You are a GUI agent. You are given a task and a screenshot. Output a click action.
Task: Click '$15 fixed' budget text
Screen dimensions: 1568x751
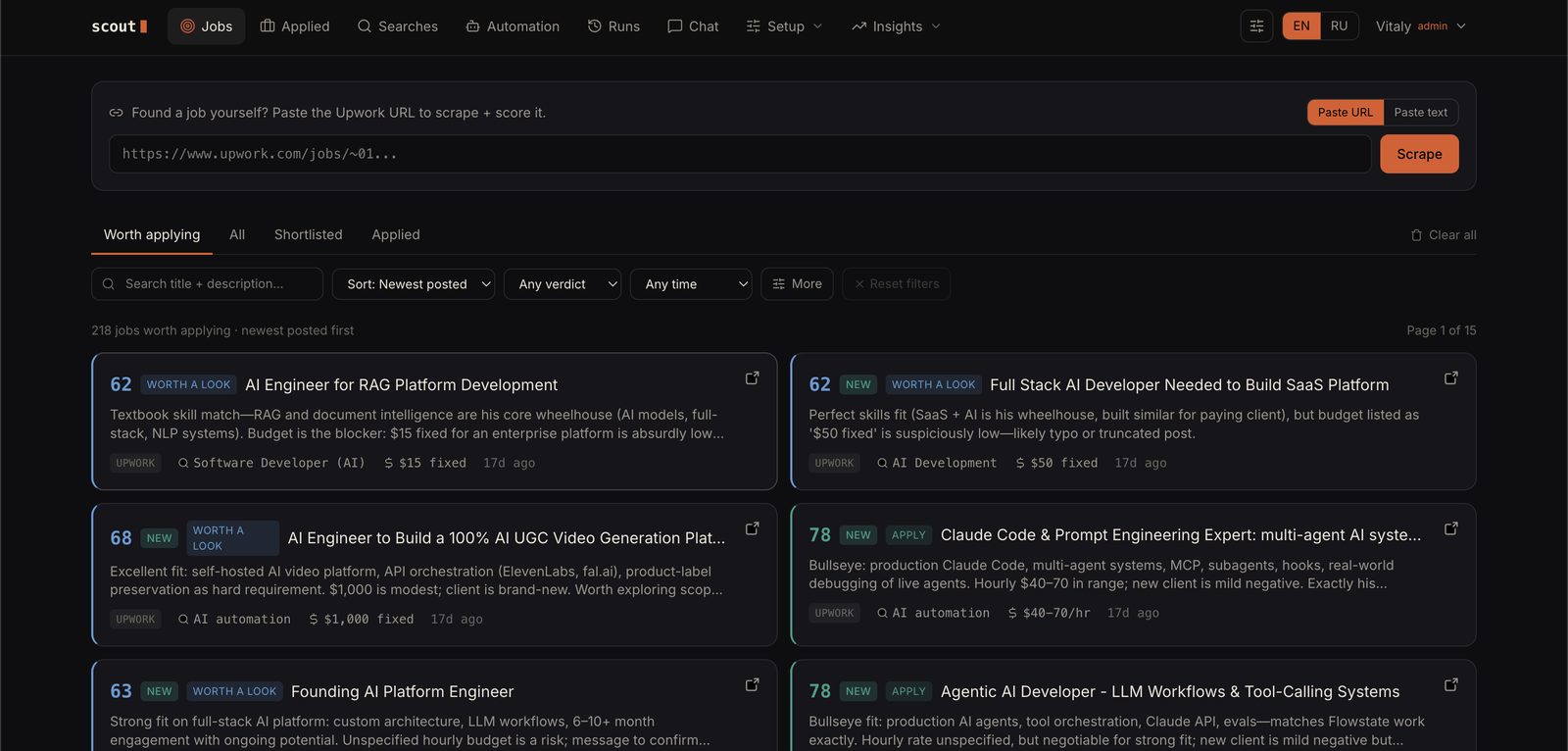425,463
